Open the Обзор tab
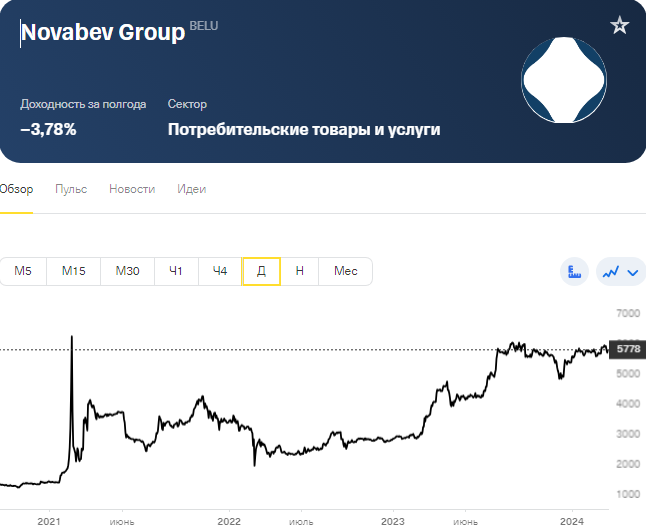646x530 pixels. click(16, 189)
